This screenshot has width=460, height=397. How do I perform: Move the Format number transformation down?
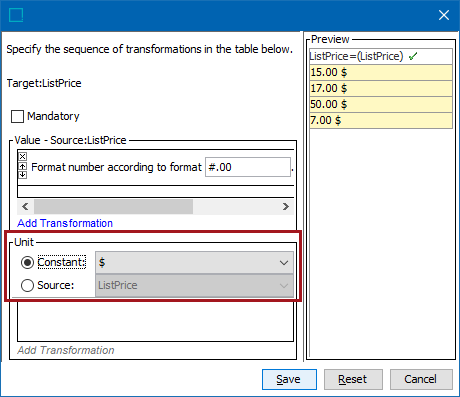coord(22,174)
